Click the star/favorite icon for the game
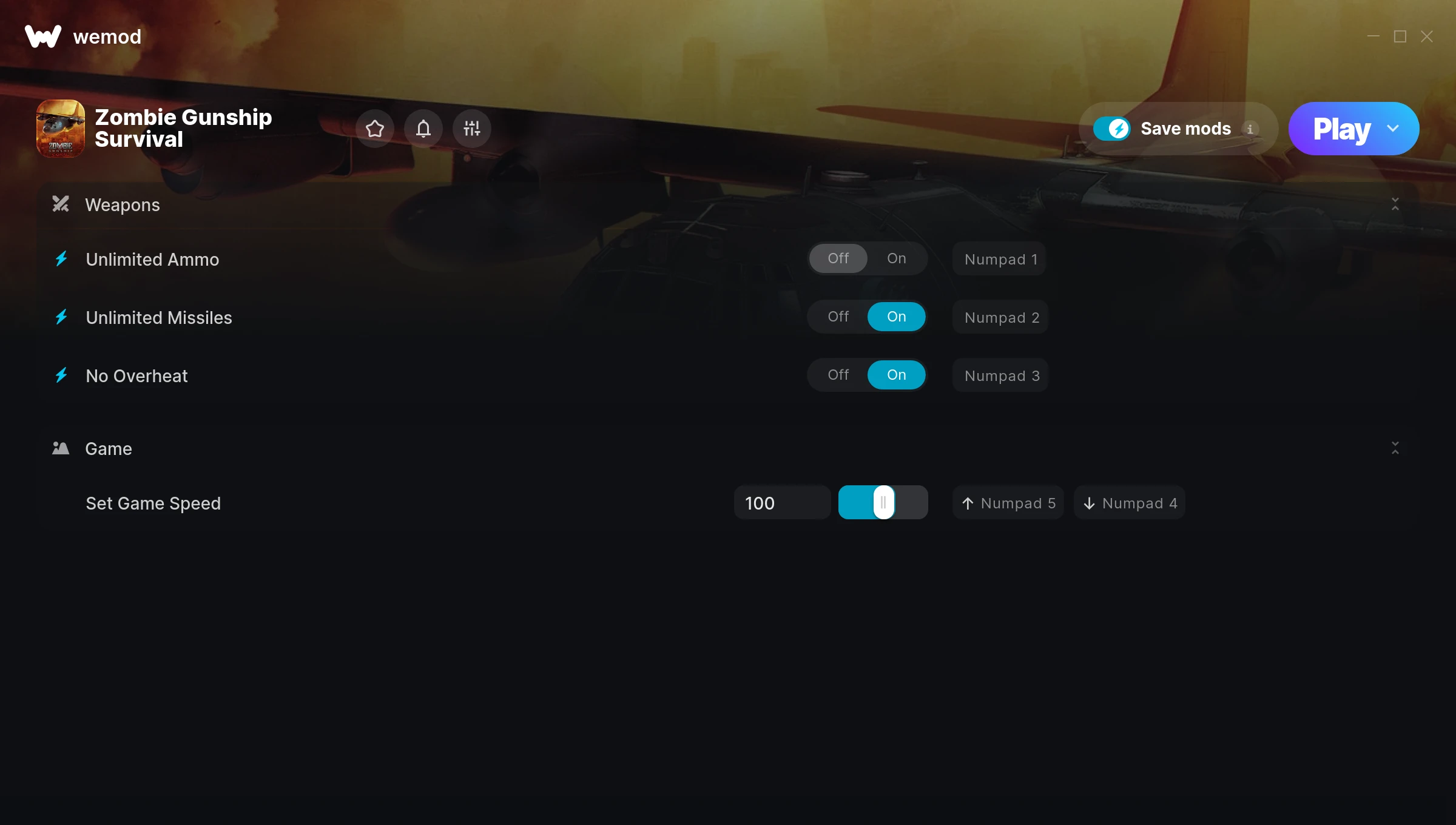The image size is (1456, 825). [x=375, y=128]
